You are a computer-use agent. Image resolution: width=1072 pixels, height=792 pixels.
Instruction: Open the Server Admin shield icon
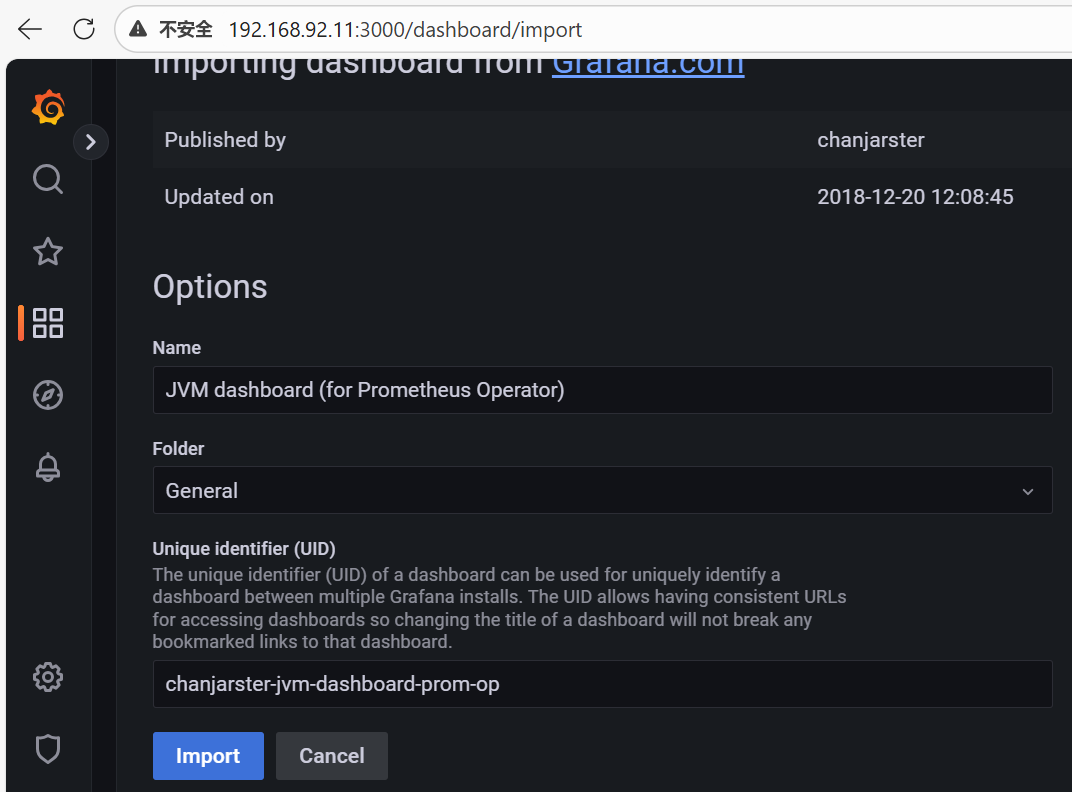tap(48, 749)
